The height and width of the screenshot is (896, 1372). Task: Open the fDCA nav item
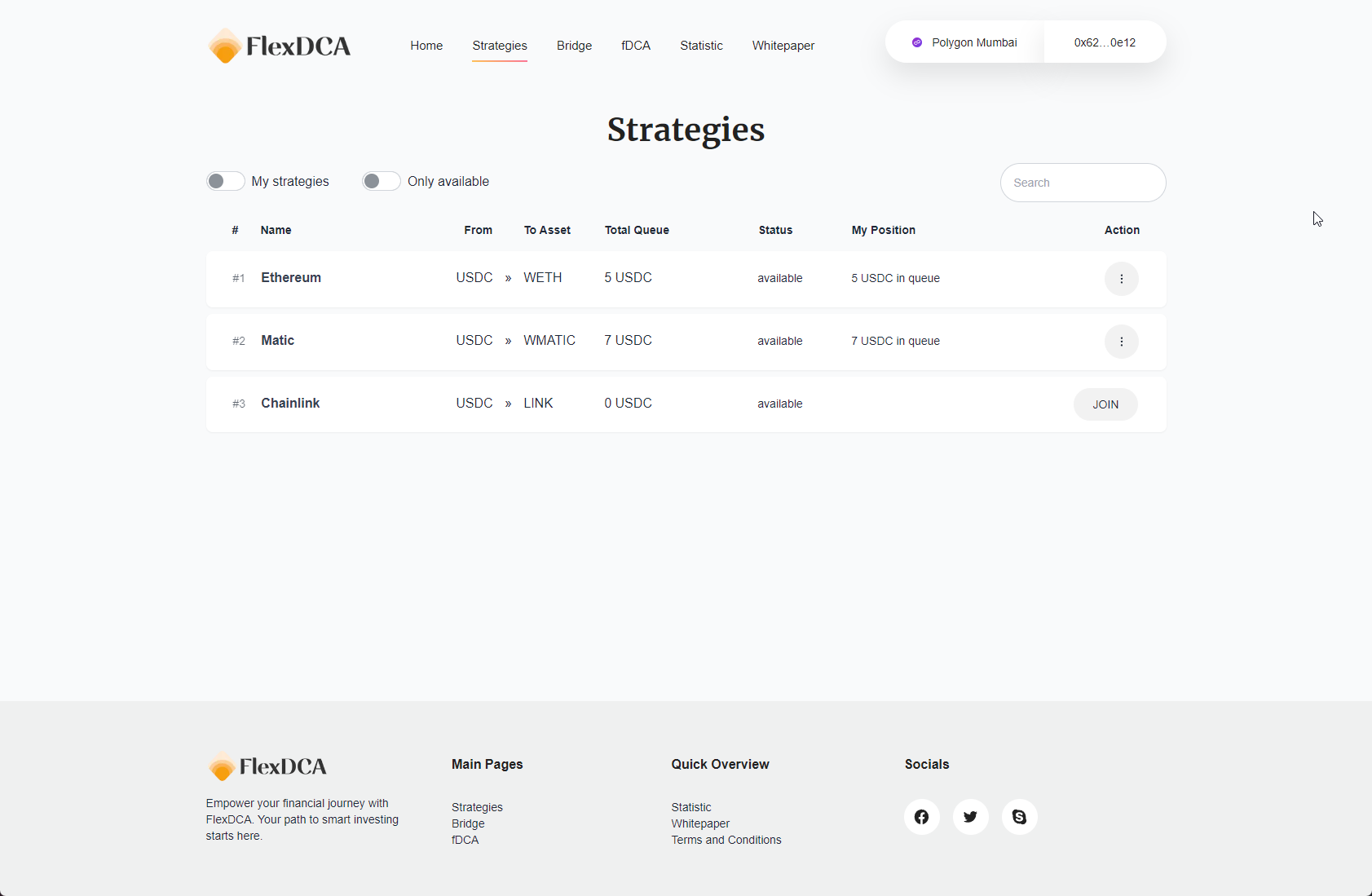636,46
